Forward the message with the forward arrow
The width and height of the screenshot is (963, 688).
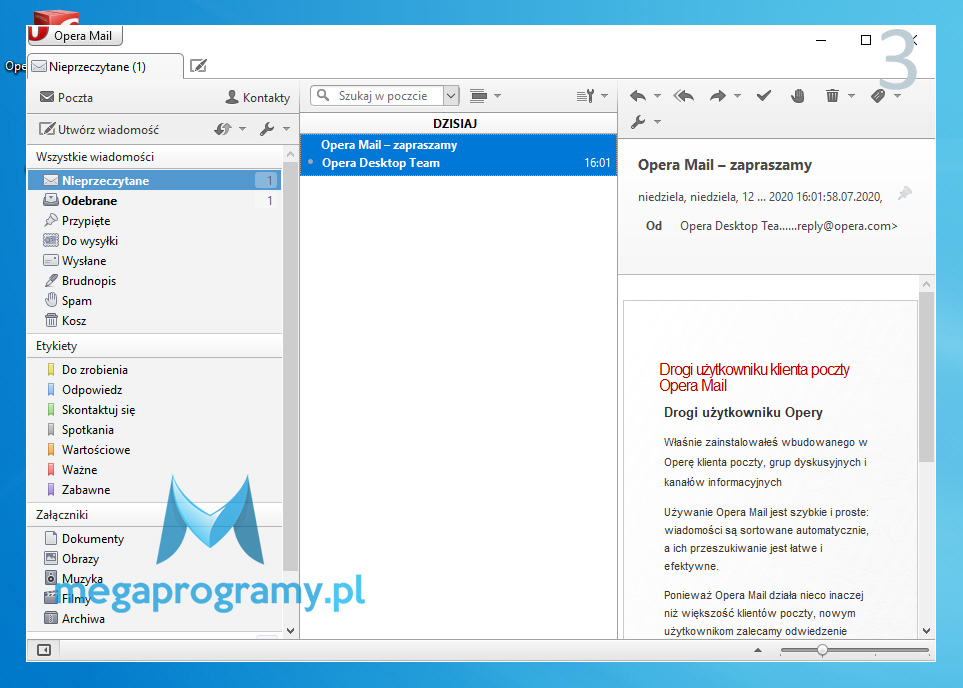coord(718,95)
